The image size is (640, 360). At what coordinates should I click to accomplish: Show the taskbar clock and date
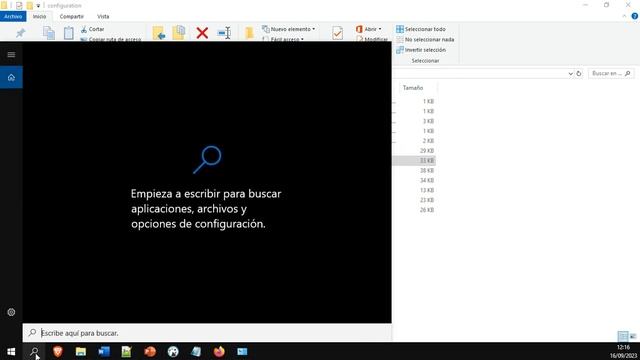click(623, 351)
